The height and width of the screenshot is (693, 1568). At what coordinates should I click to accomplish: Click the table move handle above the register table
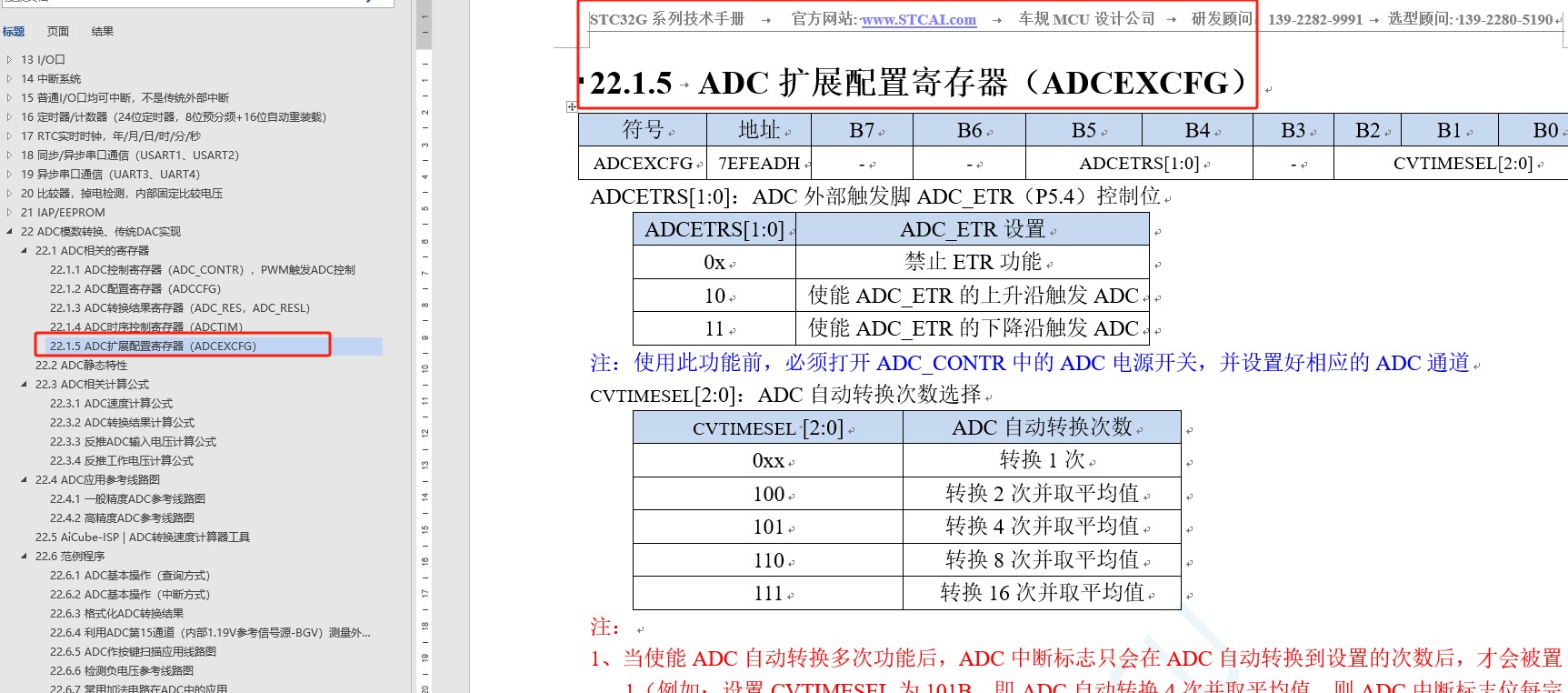572,107
